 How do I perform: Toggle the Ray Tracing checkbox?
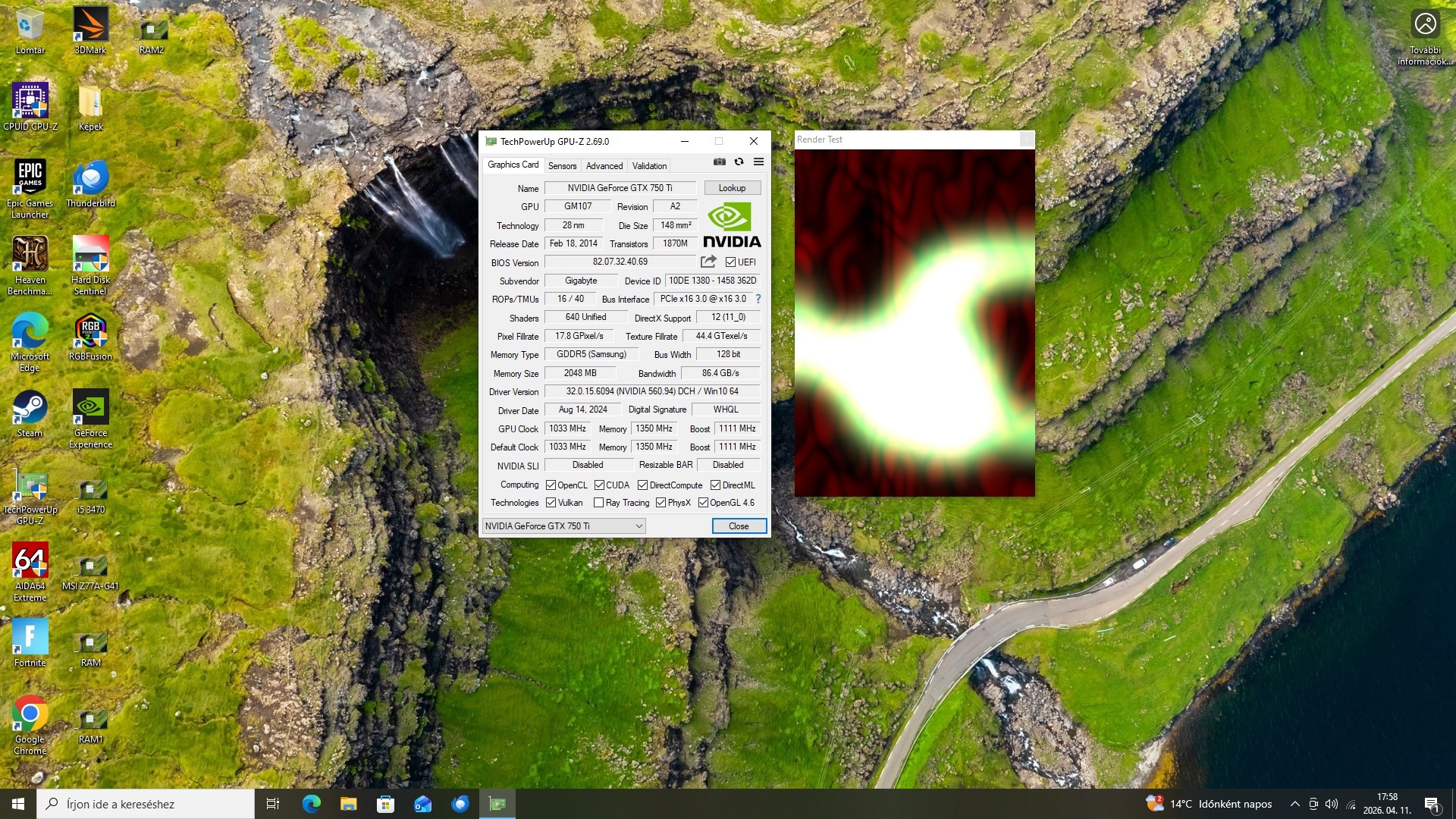click(598, 503)
